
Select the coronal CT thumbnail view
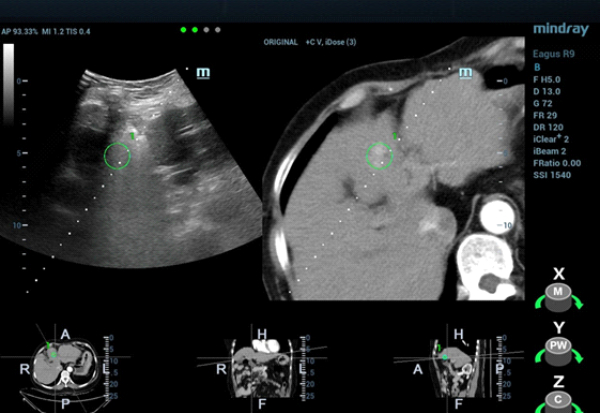coord(262,367)
